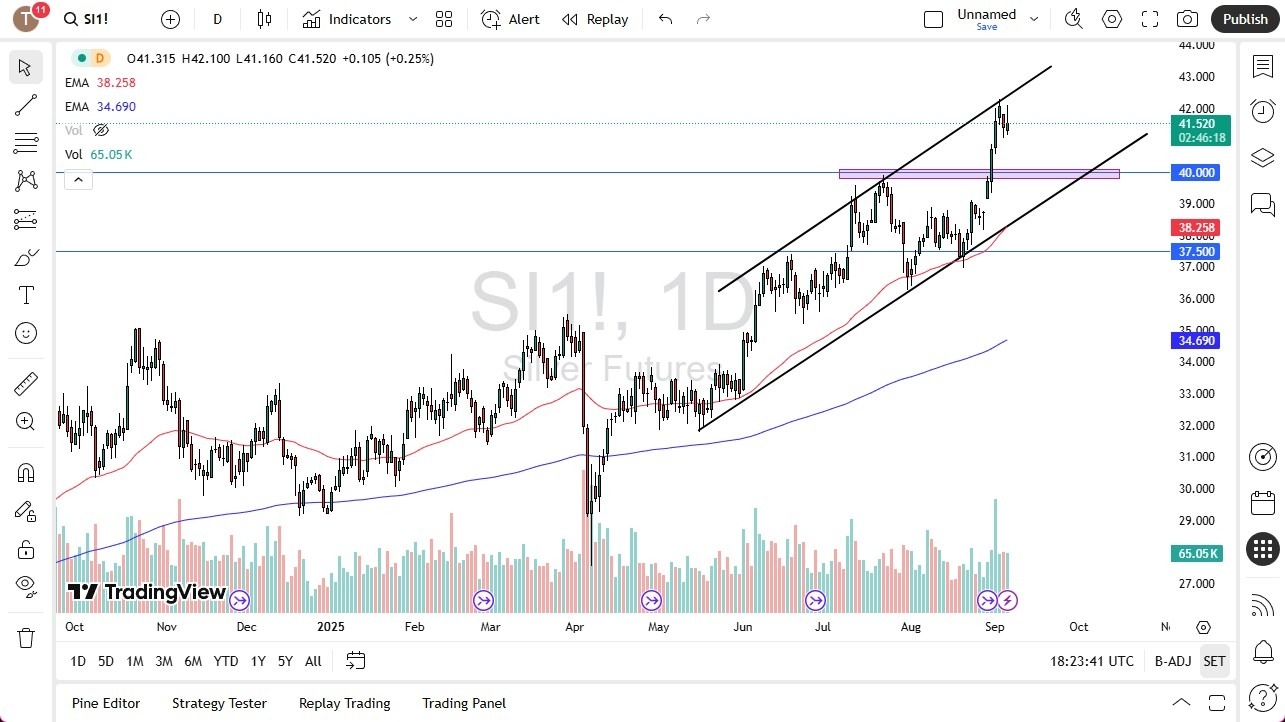This screenshot has width=1285, height=722.
Task: Switch to the Strategy Tester tab
Action: 219,703
